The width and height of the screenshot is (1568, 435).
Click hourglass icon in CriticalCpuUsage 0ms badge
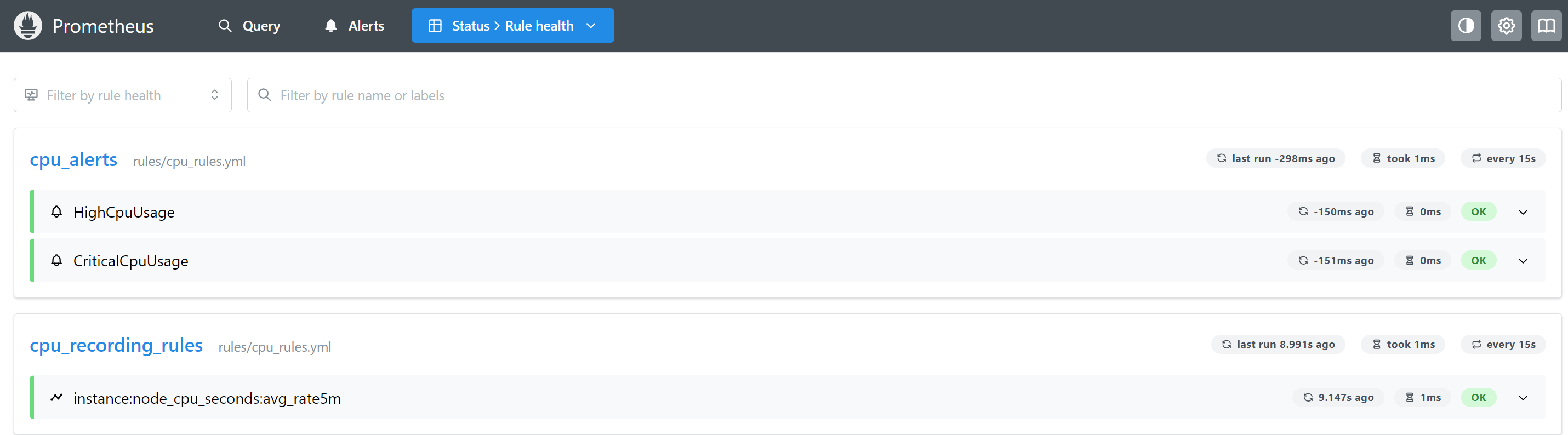1409,260
